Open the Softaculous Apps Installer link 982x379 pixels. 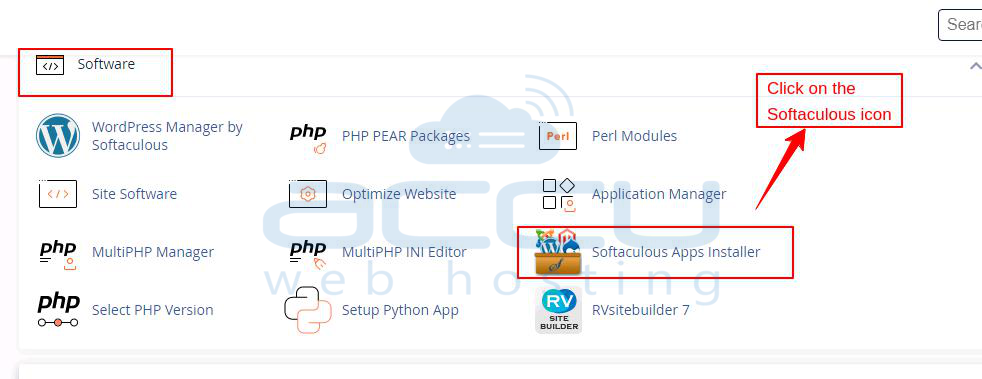676,252
